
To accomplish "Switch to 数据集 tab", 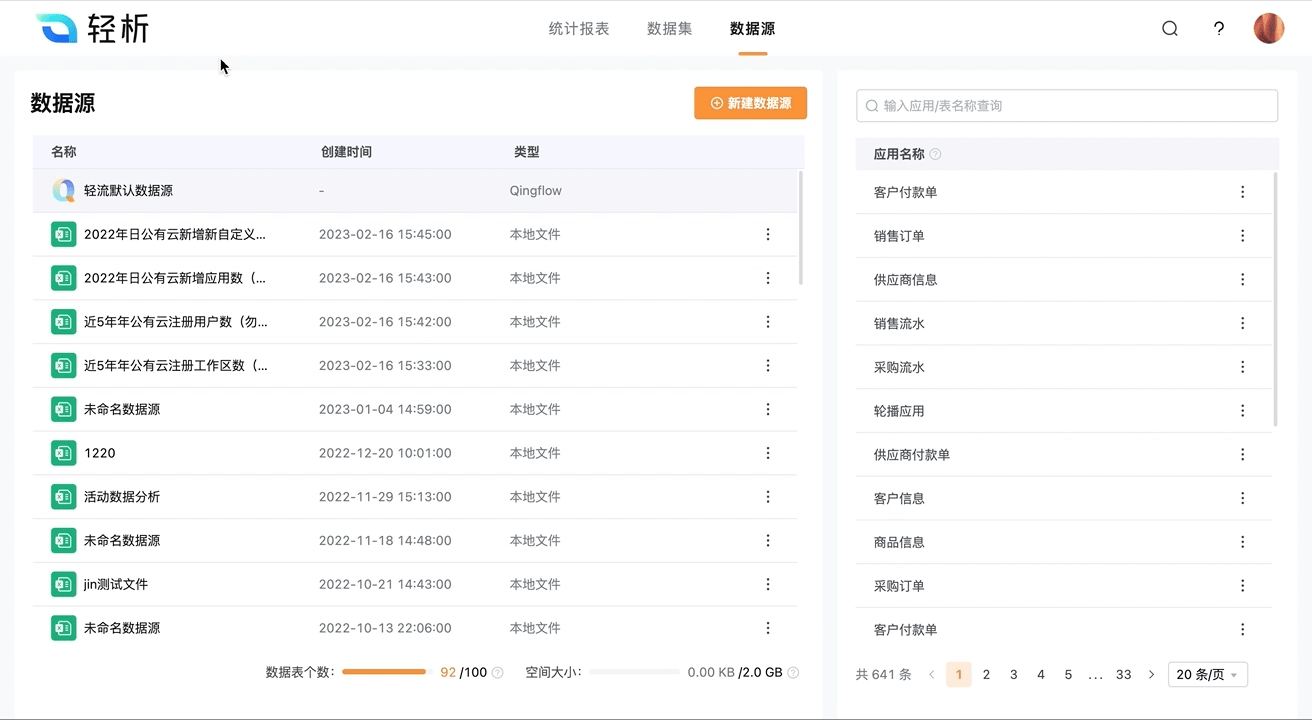I will pyautogui.click(x=670, y=29).
